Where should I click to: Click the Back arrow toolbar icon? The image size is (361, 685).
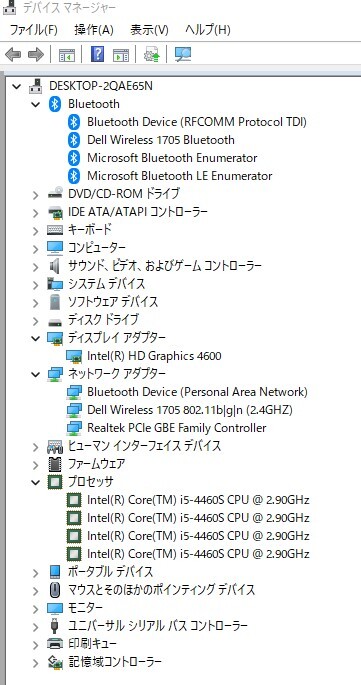point(13,55)
